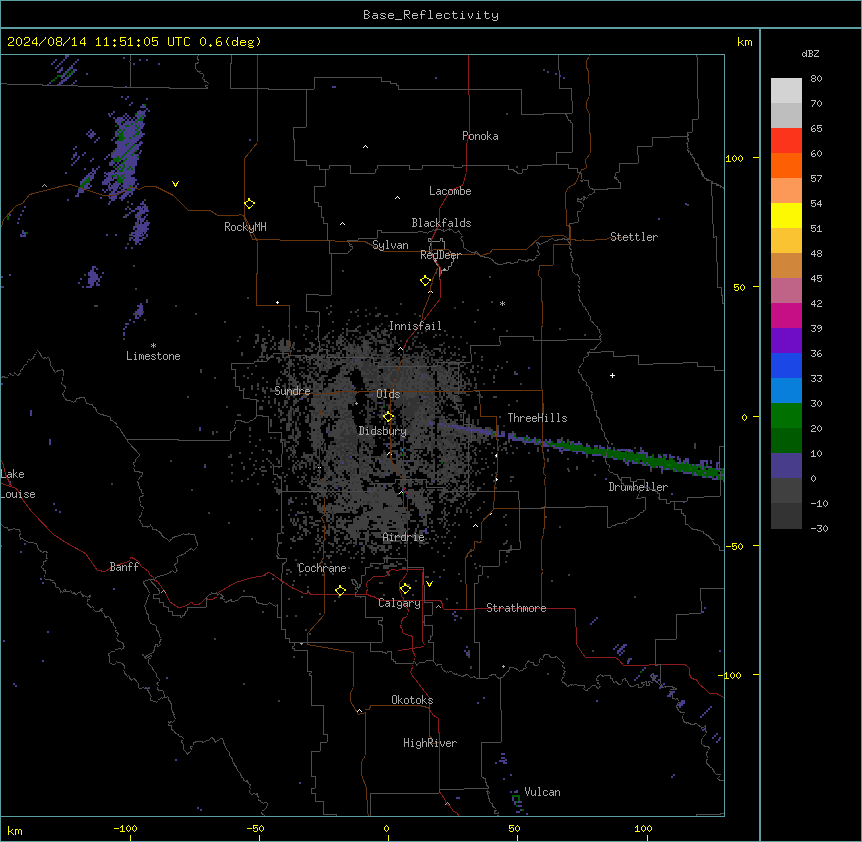
Task: Click the Cochrane label
Action: click(x=322, y=568)
